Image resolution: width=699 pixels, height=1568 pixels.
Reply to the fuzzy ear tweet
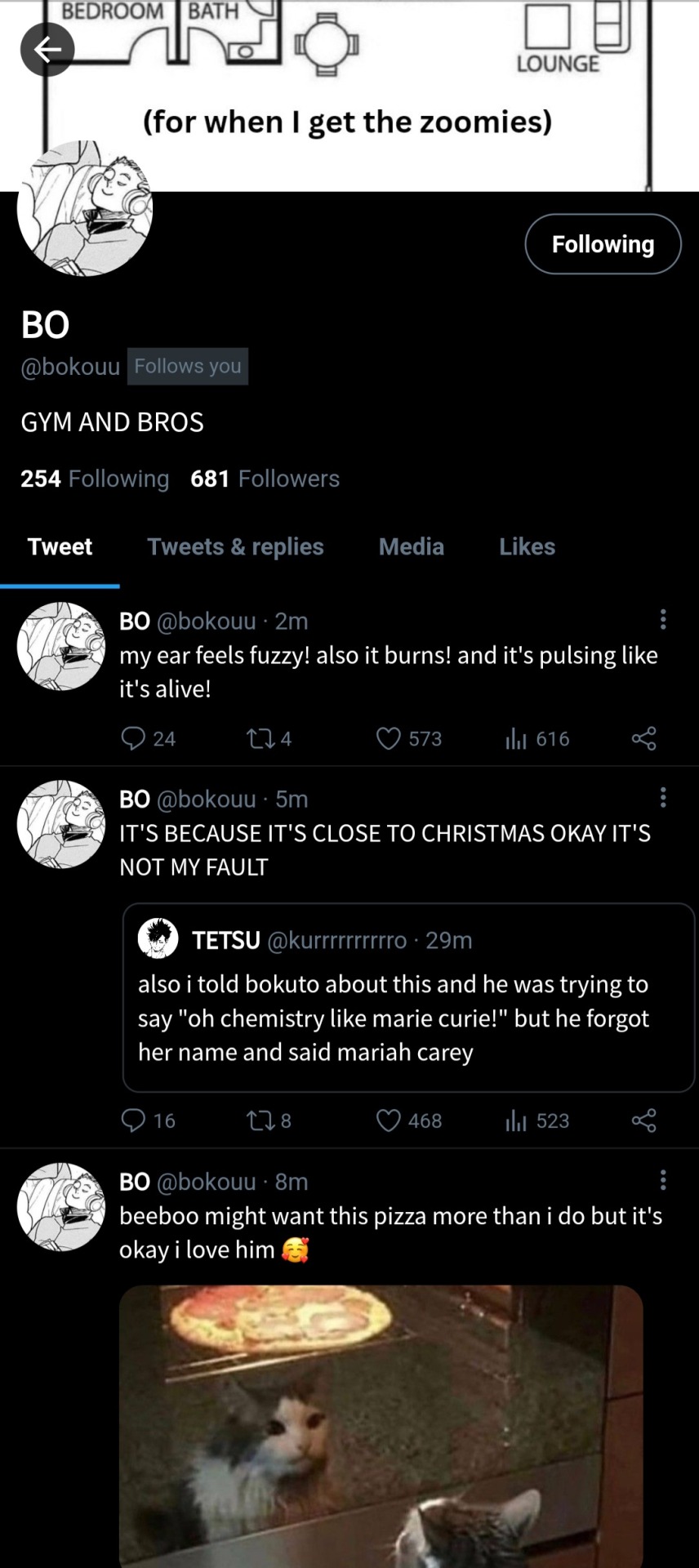click(x=133, y=738)
